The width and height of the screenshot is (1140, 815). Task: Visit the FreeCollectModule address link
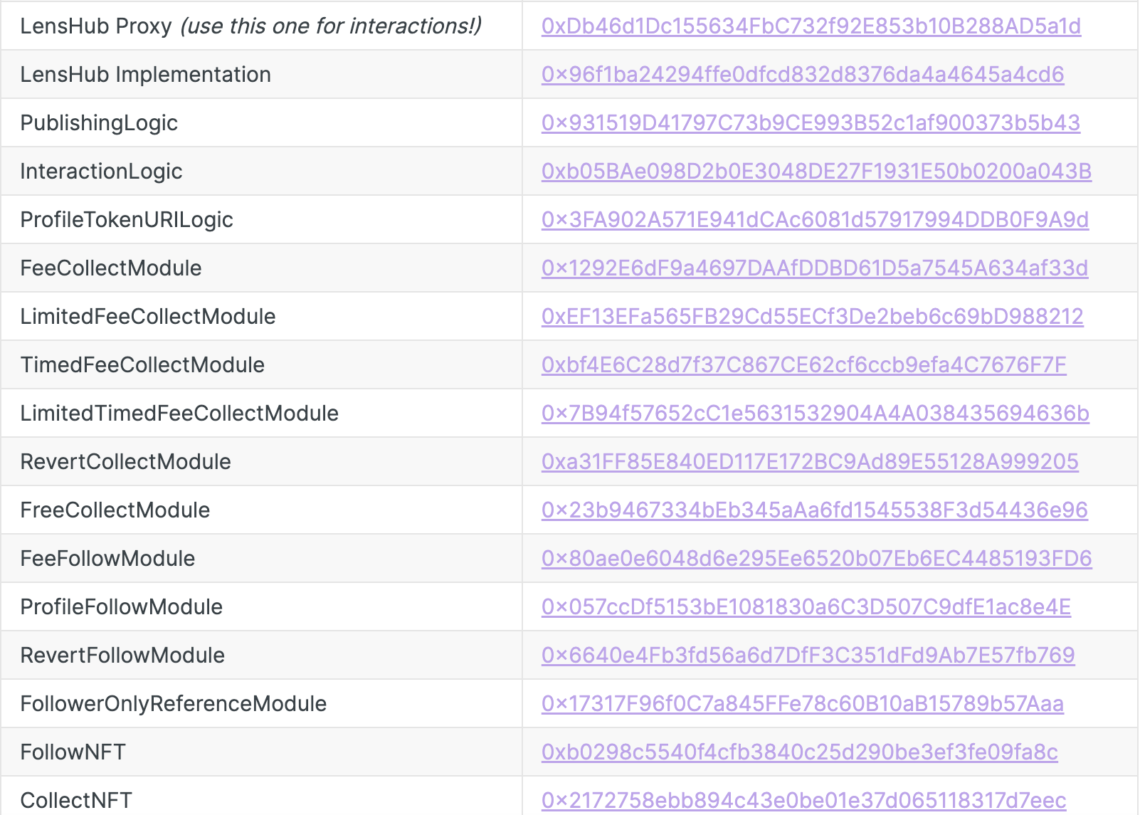814,510
